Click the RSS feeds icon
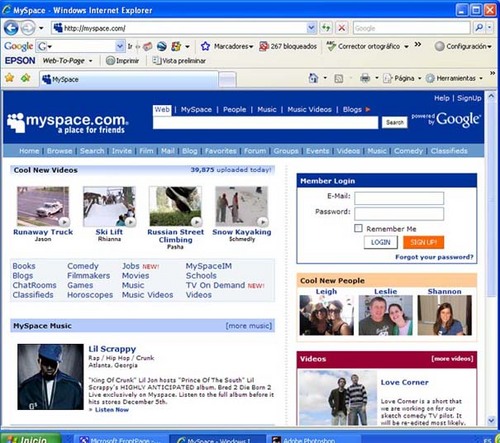This screenshot has width=500, height=443. pyautogui.click(x=339, y=79)
